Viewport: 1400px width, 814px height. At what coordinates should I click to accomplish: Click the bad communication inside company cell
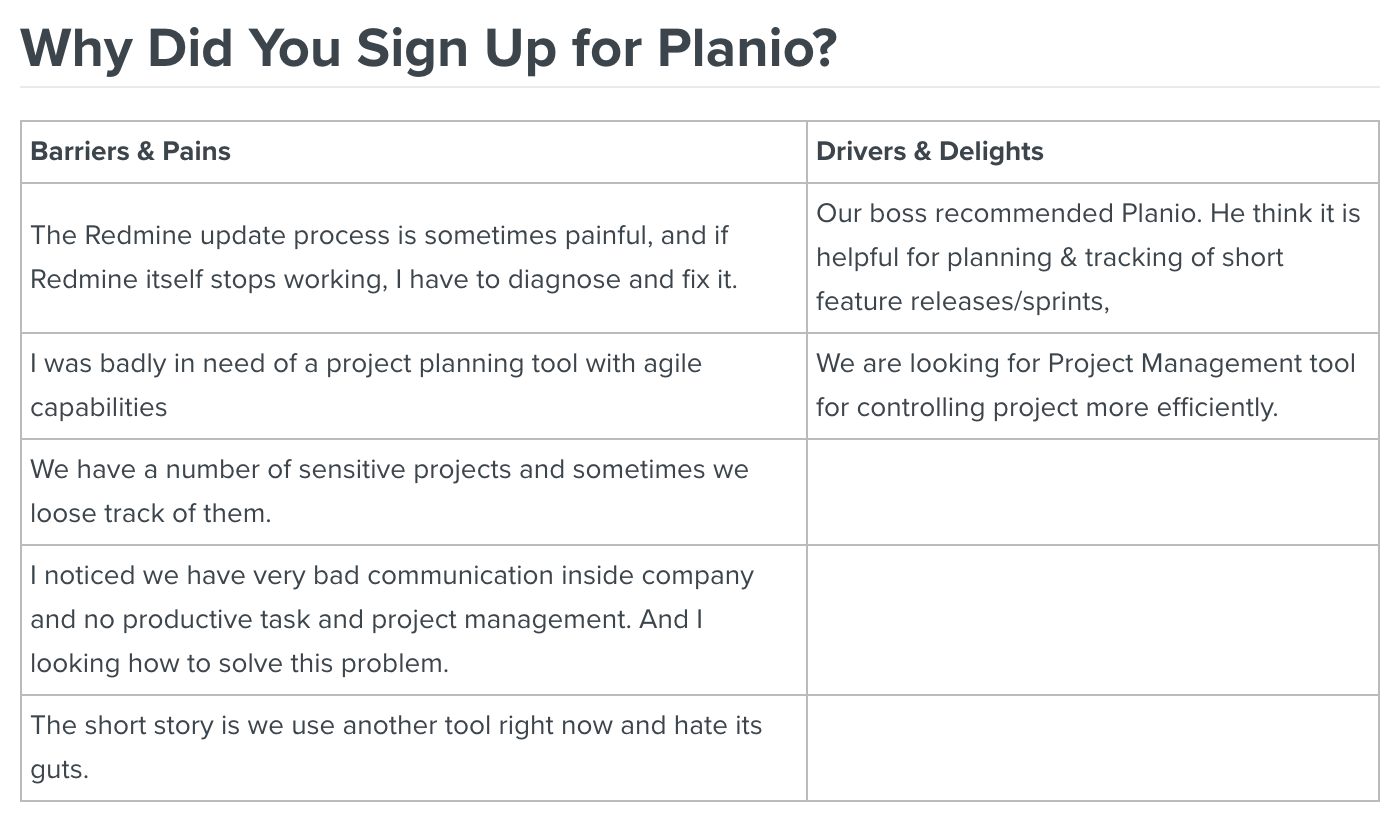coord(414,620)
